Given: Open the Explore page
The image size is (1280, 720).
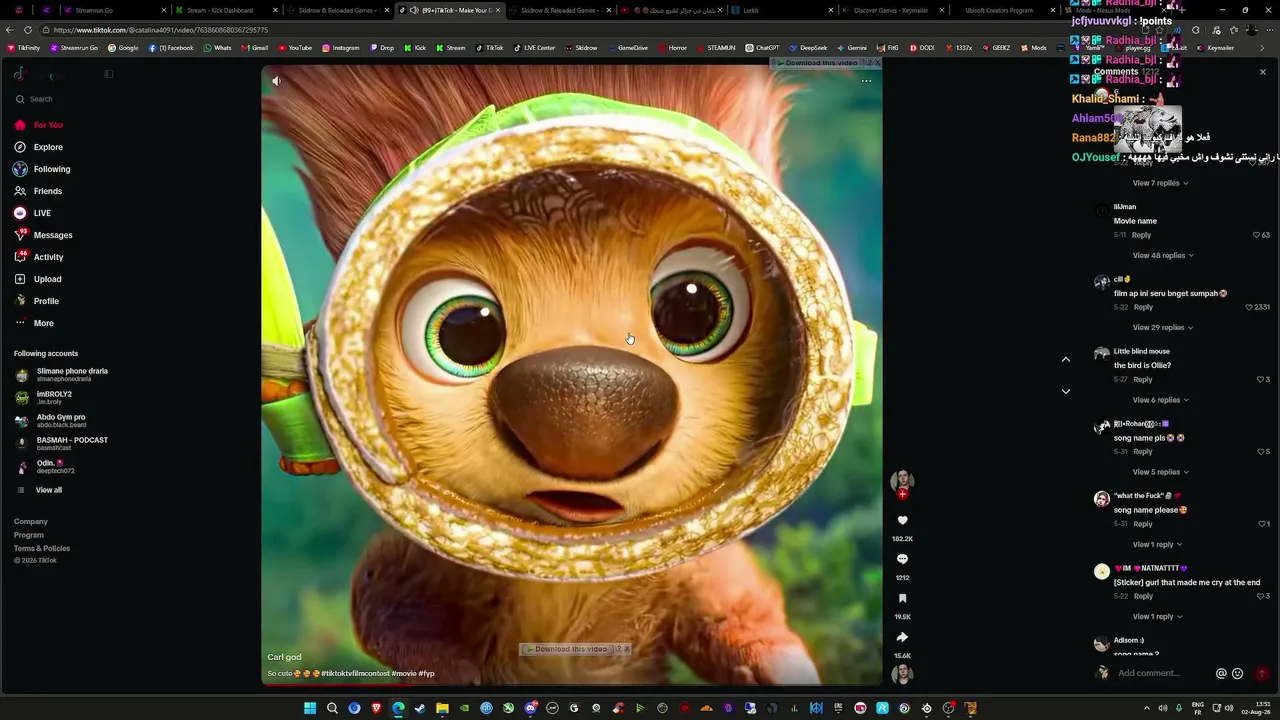Looking at the screenshot, I should (x=38, y=147).
